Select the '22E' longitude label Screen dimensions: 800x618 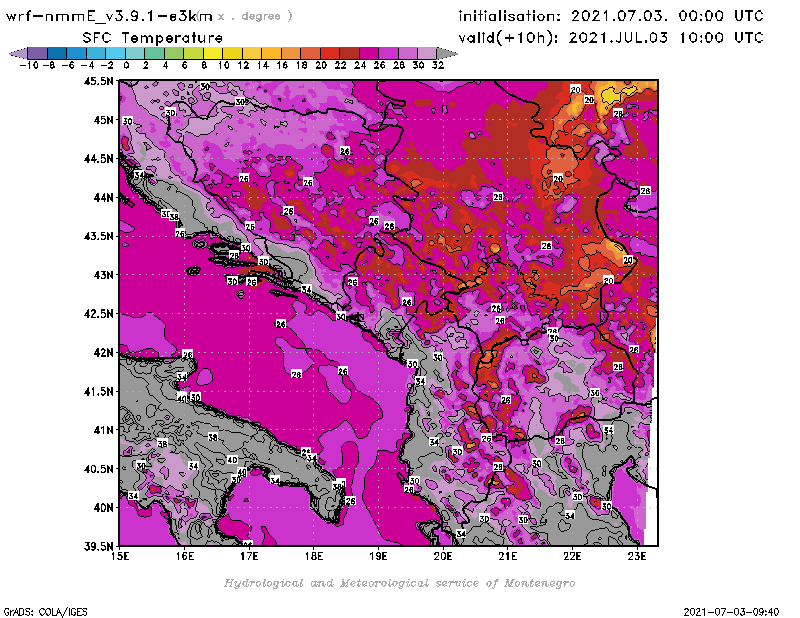click(572, 556)
